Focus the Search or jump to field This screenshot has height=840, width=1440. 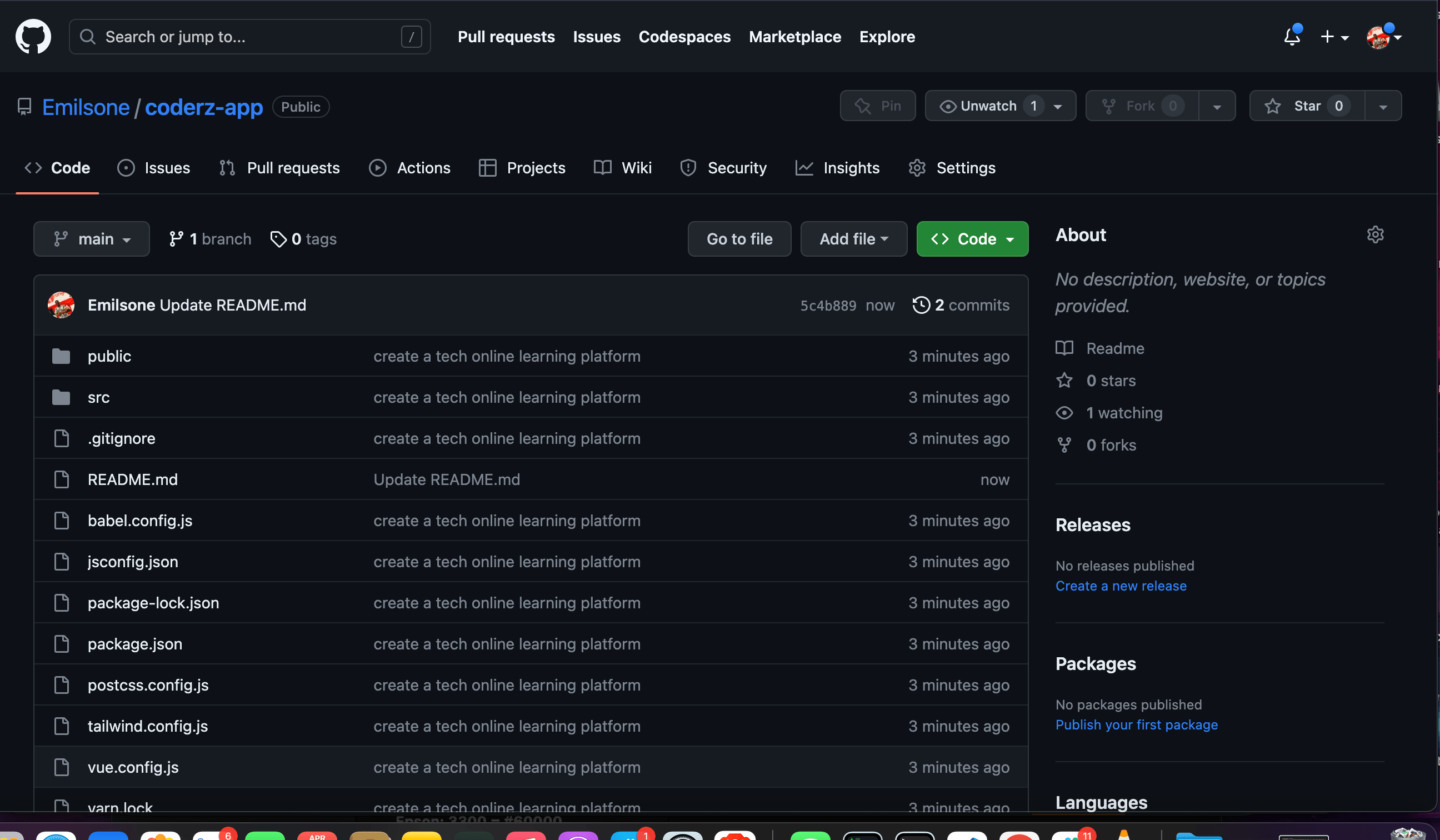pyautogui.click(x=249, y=37)
